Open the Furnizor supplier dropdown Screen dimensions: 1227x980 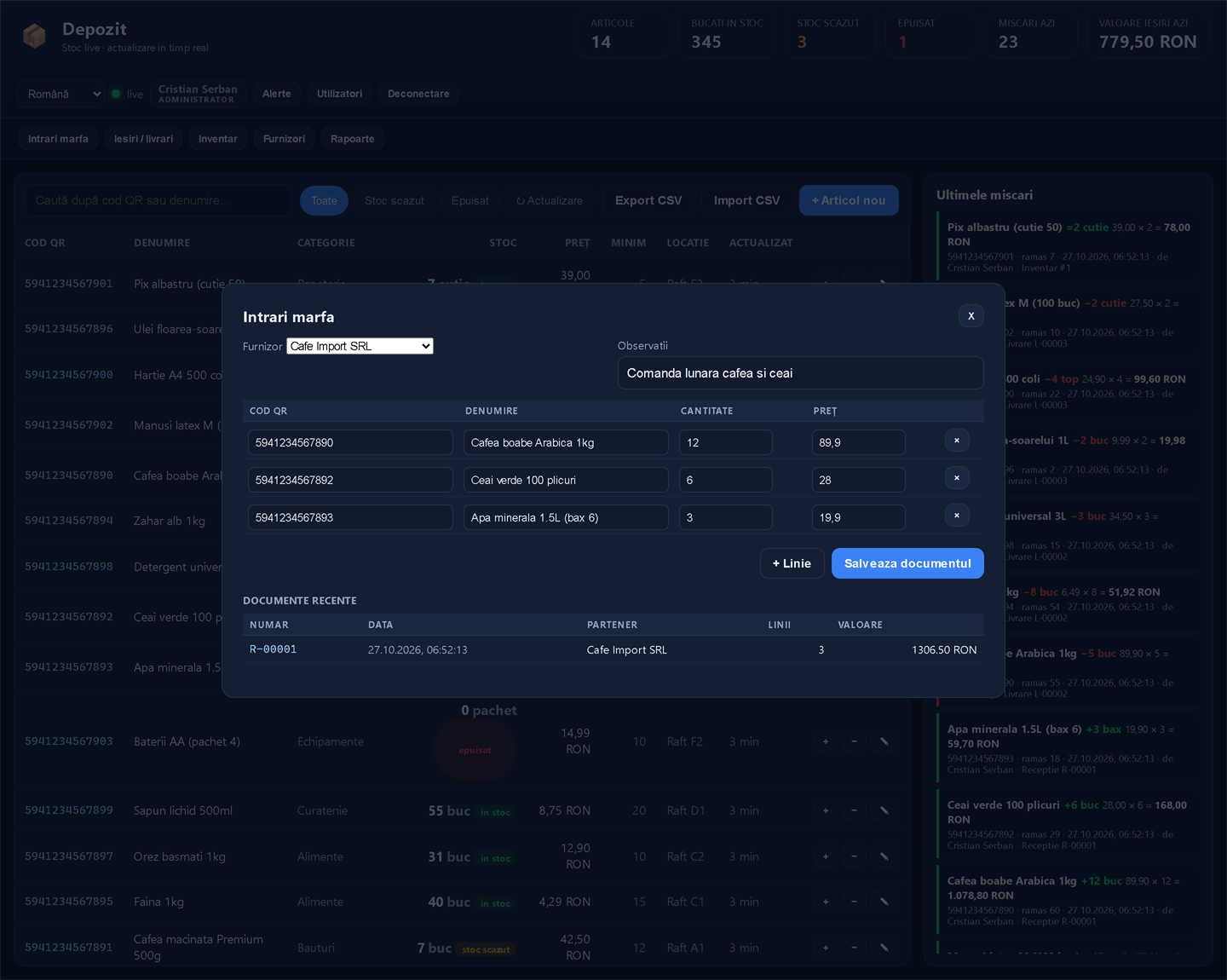360,346
